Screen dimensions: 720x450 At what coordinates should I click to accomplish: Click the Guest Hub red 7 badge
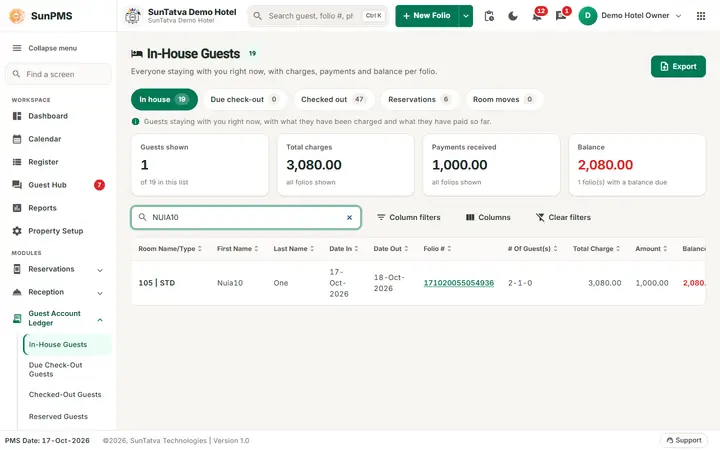[99, 185]
